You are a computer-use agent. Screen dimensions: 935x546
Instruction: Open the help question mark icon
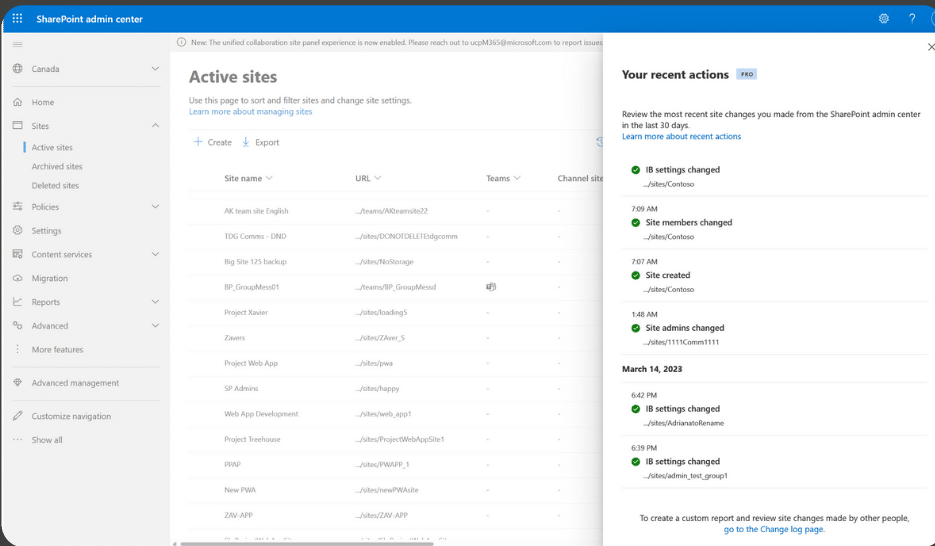pyautogui.click(x=912, y=18)
